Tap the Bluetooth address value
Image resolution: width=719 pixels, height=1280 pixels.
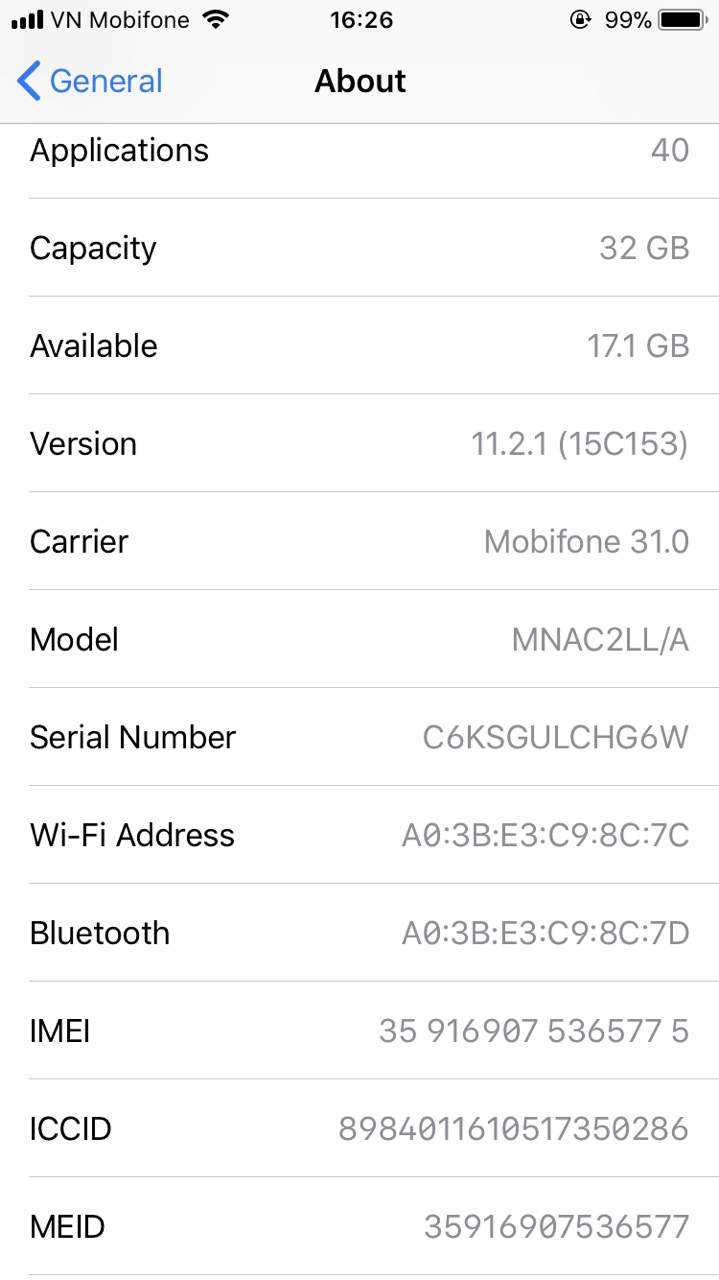pyautogui.click(x=545, y=934)
